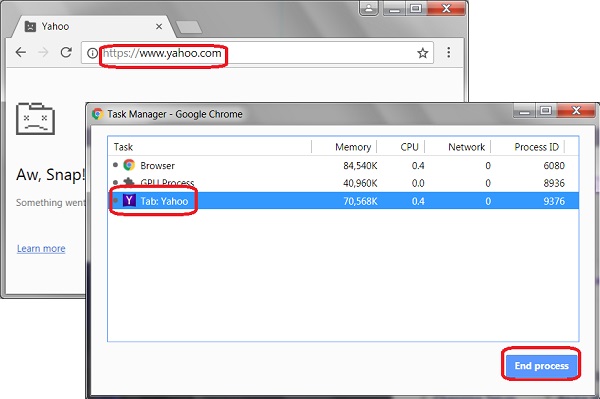Click the Chrome back arrow
Viewport: 600px width, 399px height.
tap(21, 52)
